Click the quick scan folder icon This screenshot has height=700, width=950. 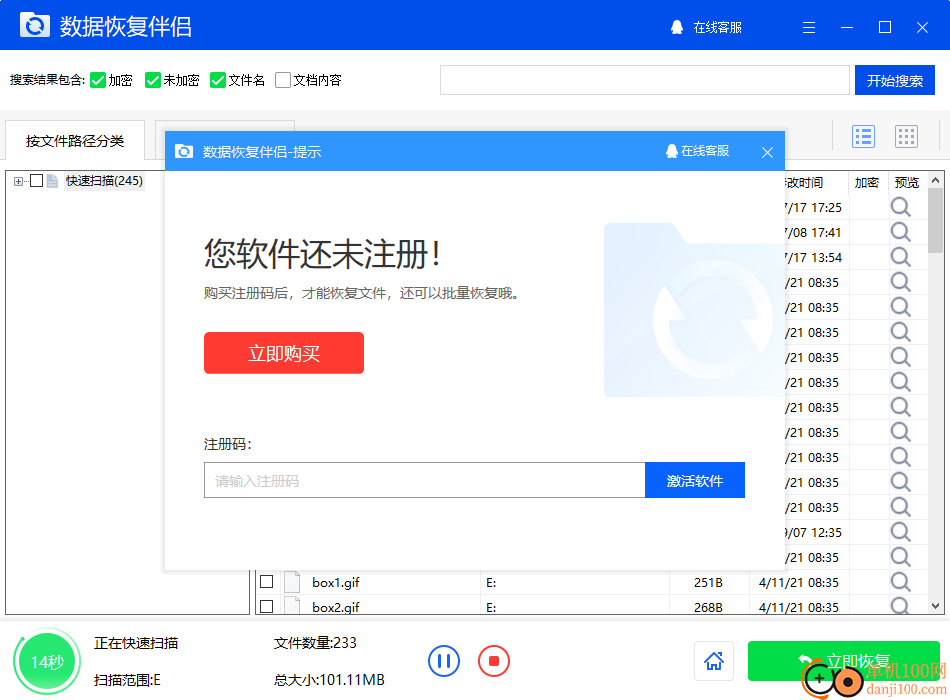pos(52,181)
